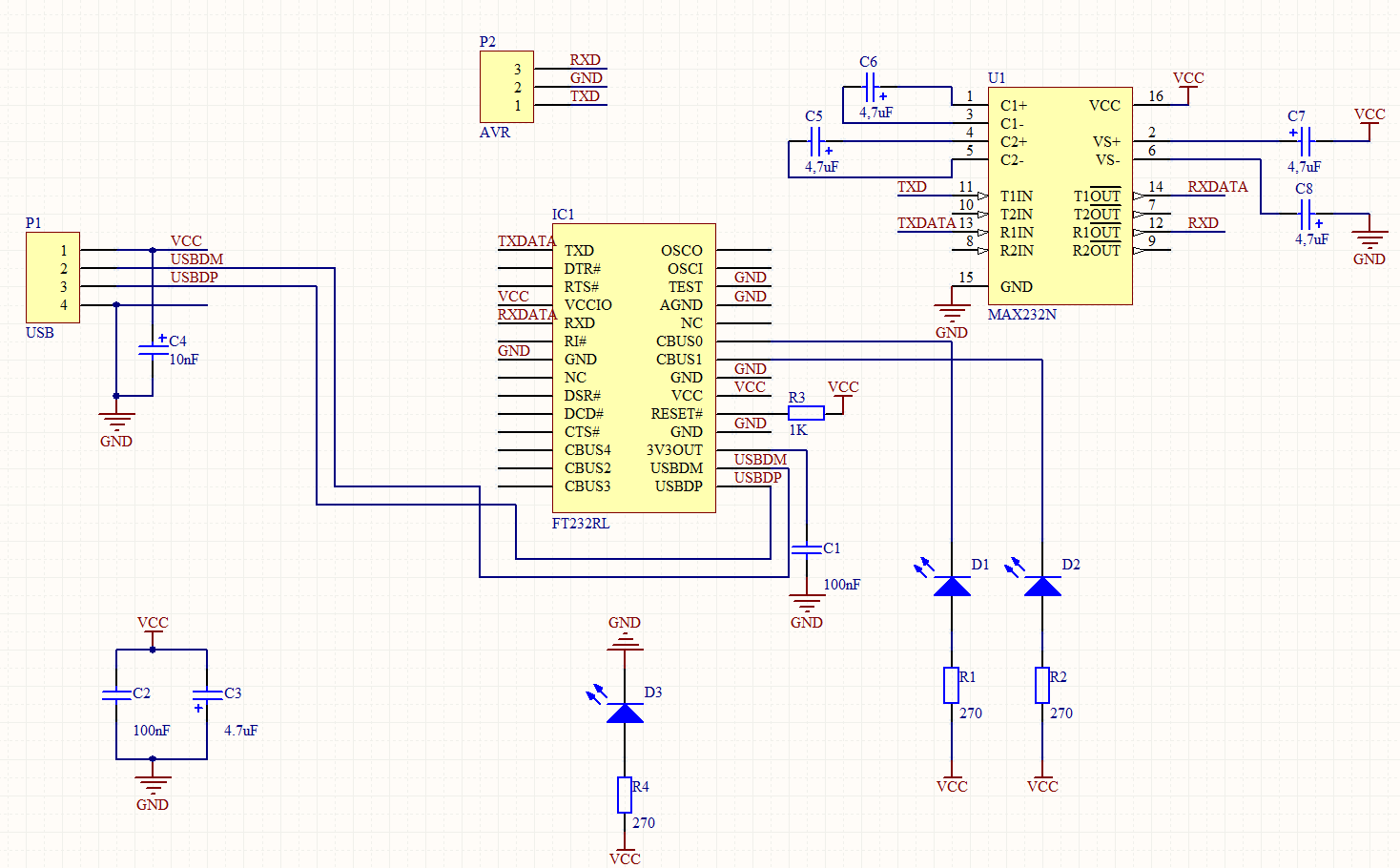Select the FT232RL chip body IC1
Screen dimensions: 1400x868
coord(634,368)
